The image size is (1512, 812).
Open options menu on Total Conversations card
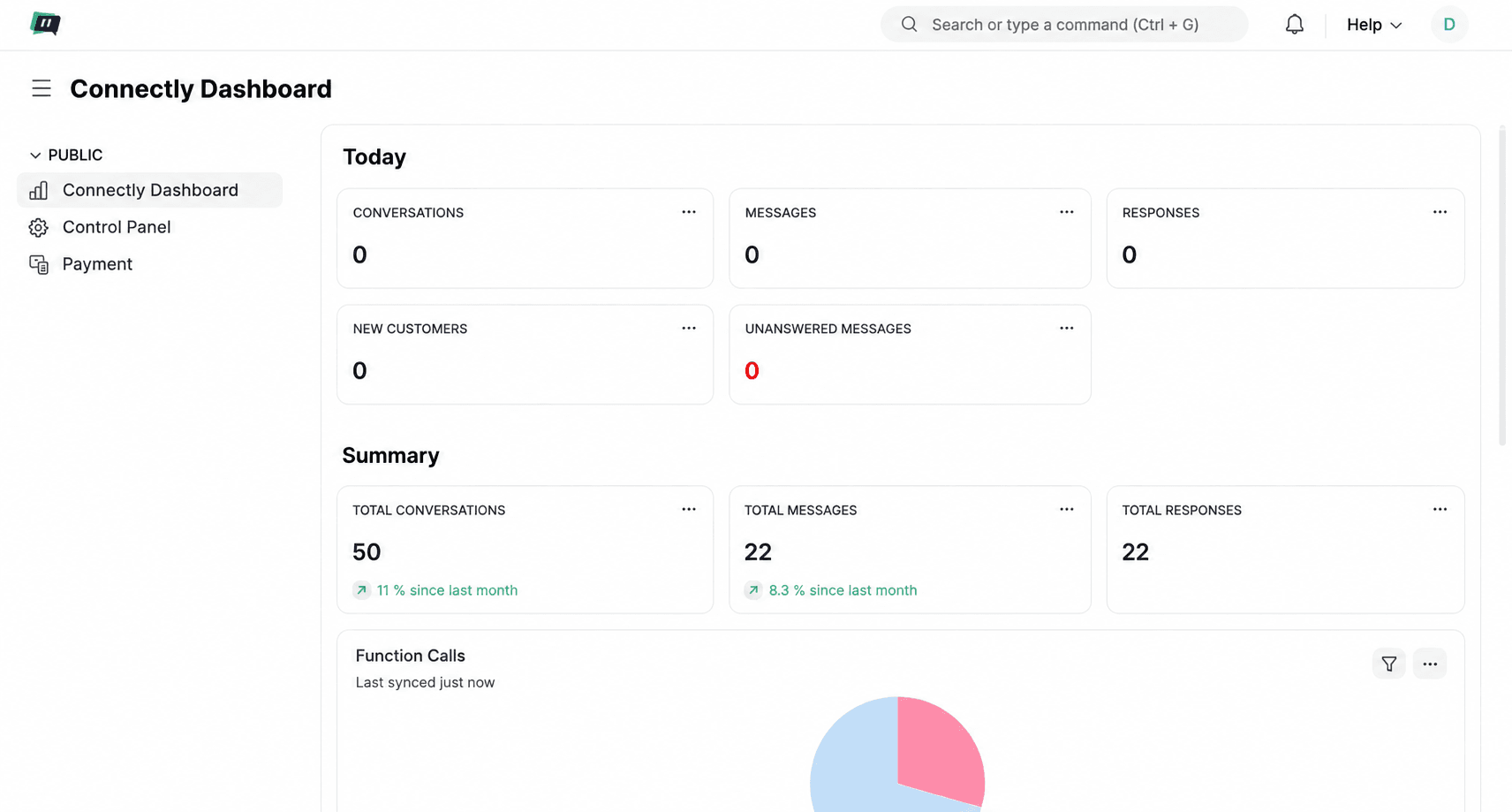pyautogui.click(x=689, y=510)
